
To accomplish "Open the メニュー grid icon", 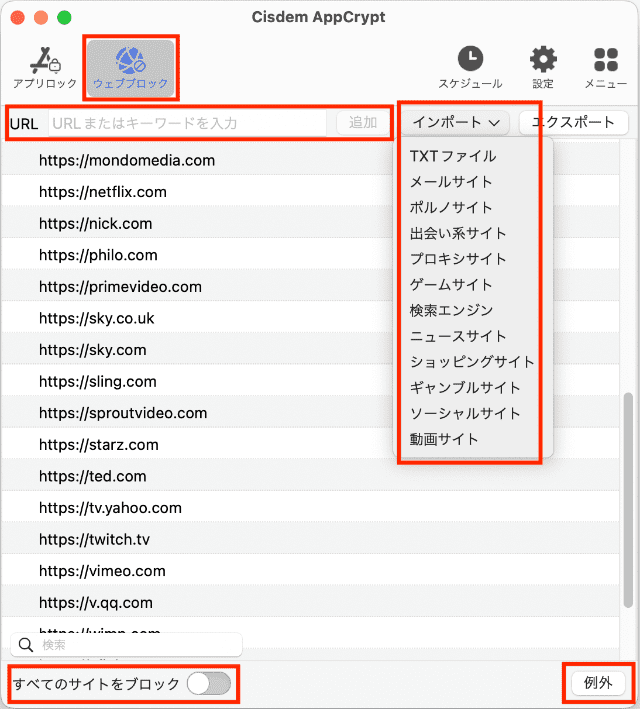I will [x=606, y=67].
